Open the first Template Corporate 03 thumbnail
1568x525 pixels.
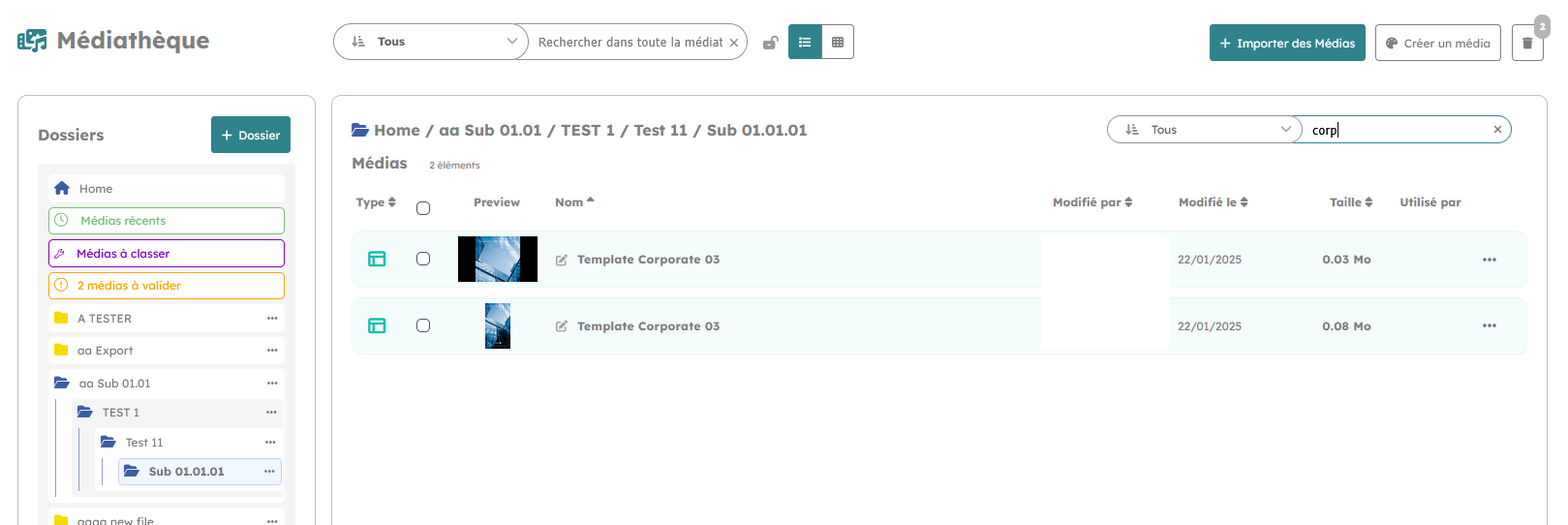pos(498,260)
